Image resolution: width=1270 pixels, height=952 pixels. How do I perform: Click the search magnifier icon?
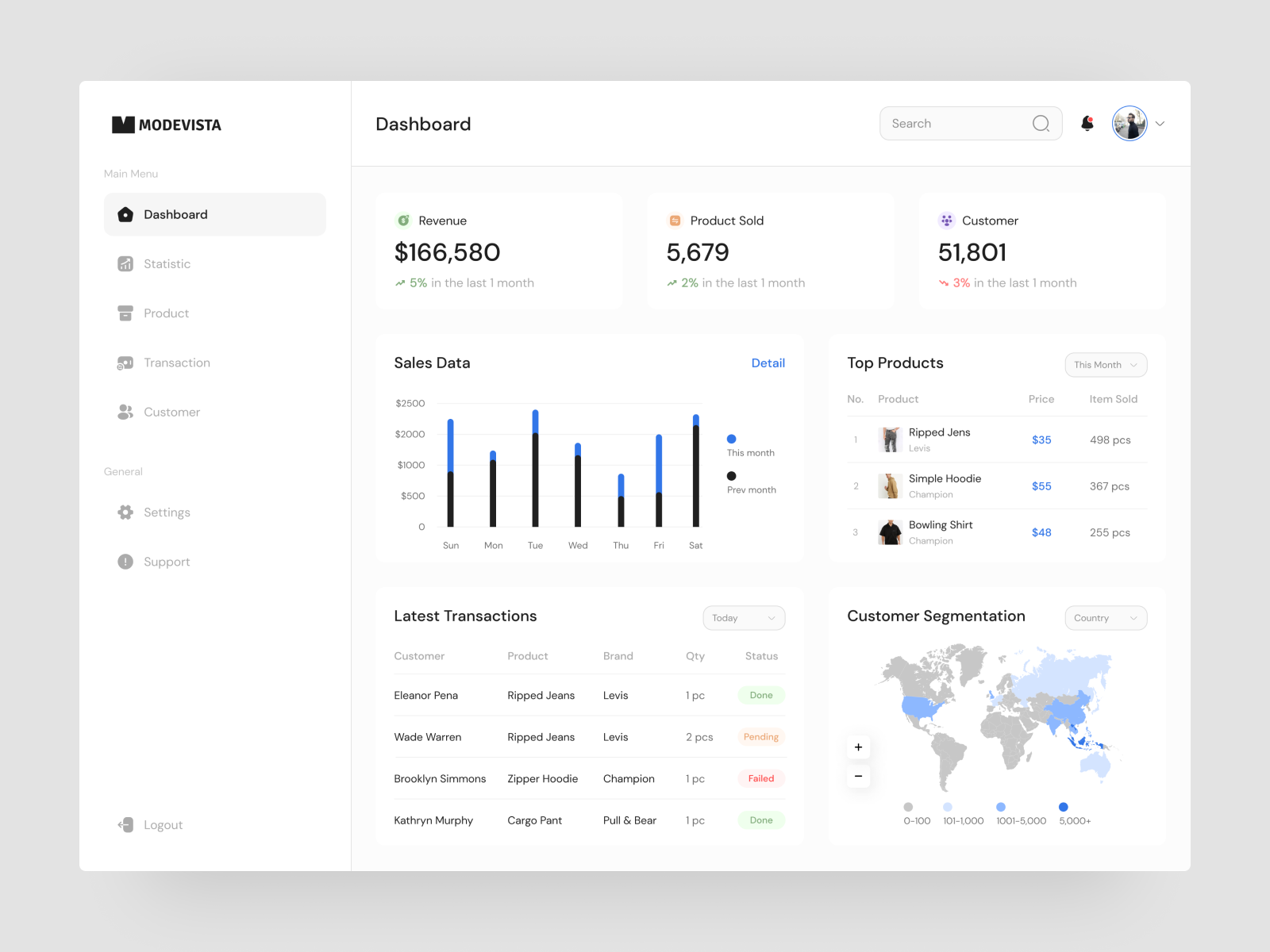tap(1041, 123)
